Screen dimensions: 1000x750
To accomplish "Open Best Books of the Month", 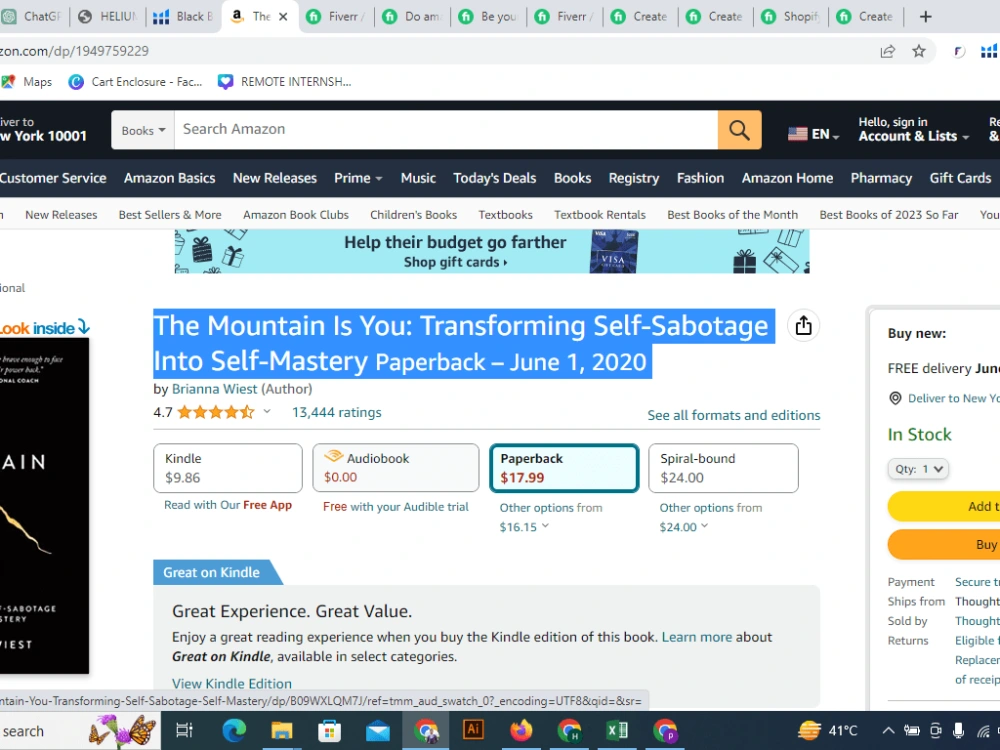I will 732,215.
